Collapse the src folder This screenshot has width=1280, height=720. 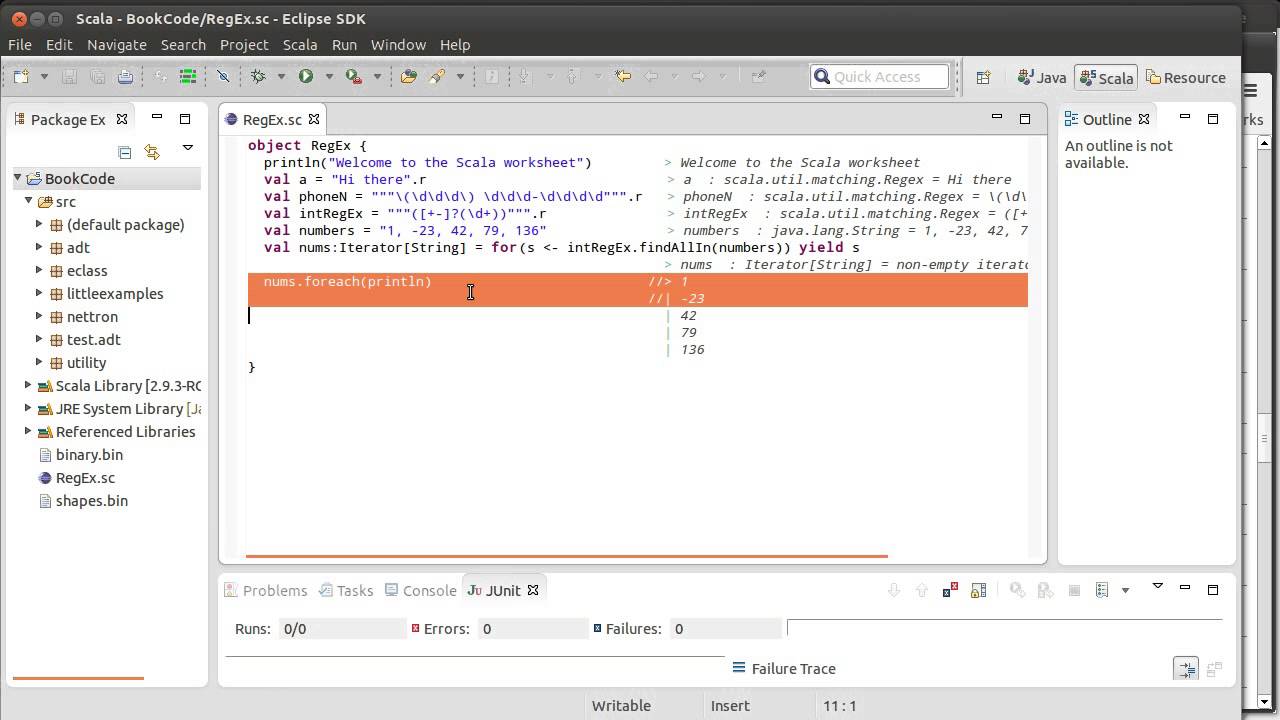pyautogui.click(x=29, y=202)
